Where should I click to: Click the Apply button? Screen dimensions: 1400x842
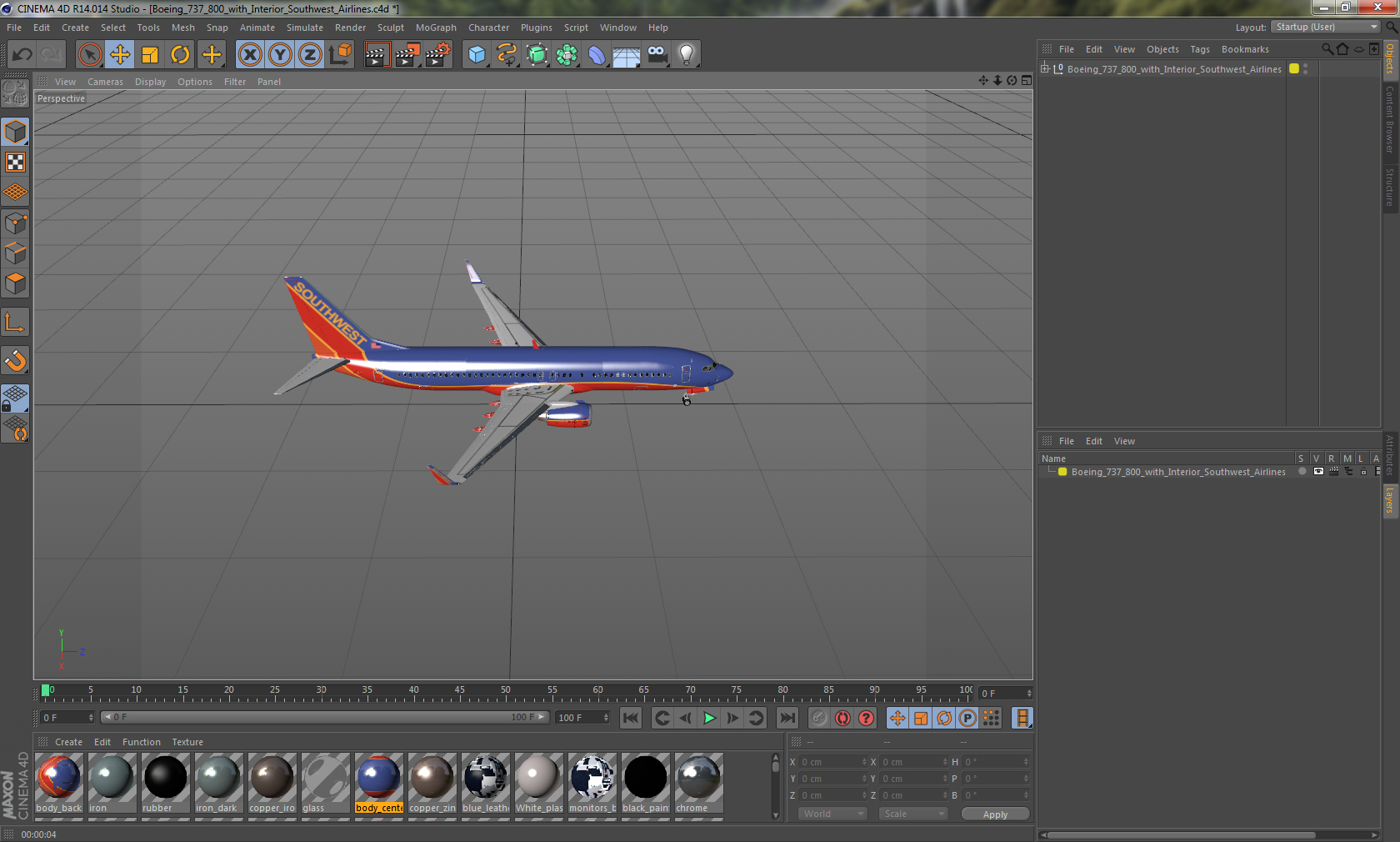pyautogui.click(x=995, y=814)
